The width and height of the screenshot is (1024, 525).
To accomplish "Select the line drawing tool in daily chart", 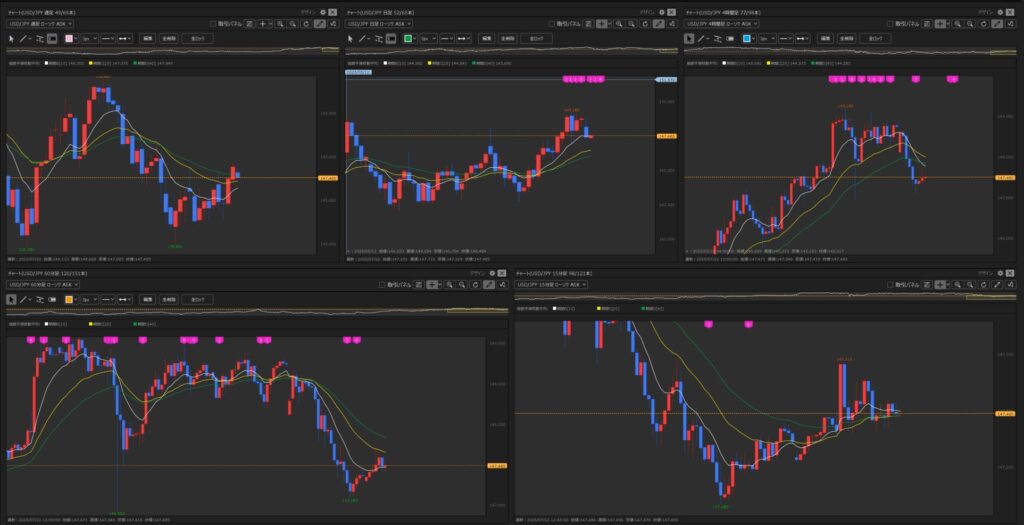I will (x=362, y=39).
